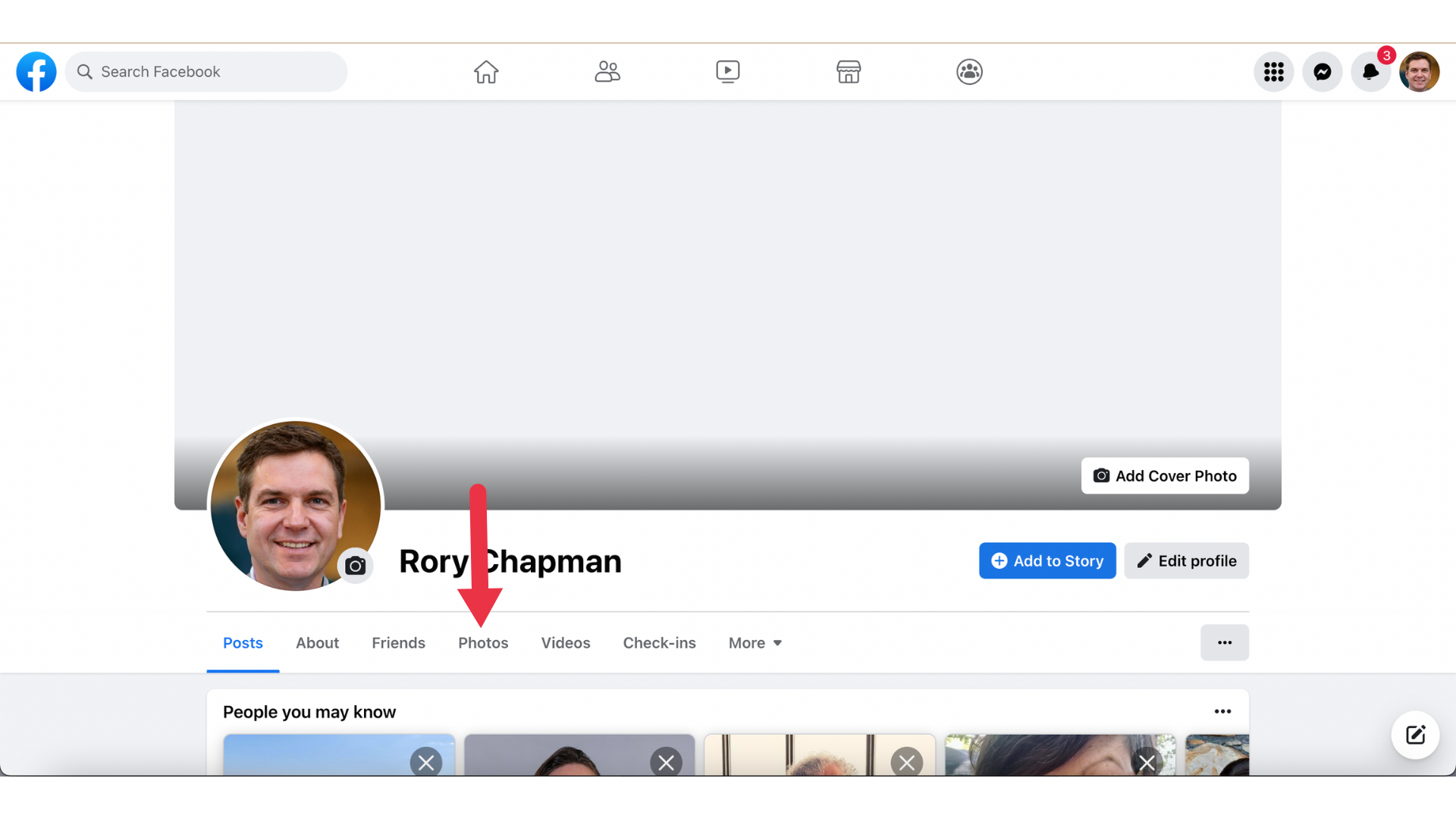Screen dimensions: 1456x819
Task: Click the three-dot menu on profile
Action: pos(1225,642)
